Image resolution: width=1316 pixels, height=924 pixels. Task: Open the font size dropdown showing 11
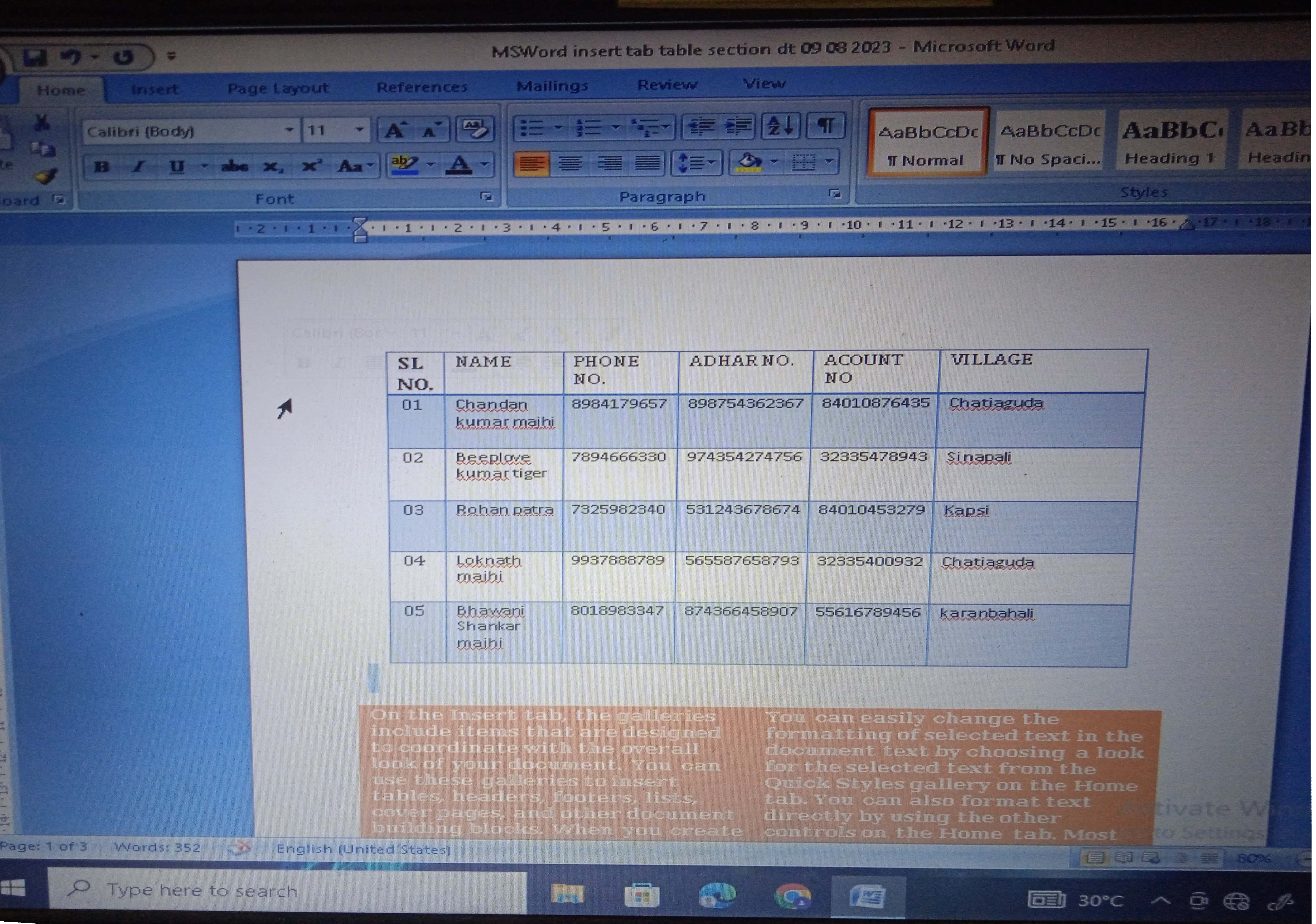click(x=360, y=130)
